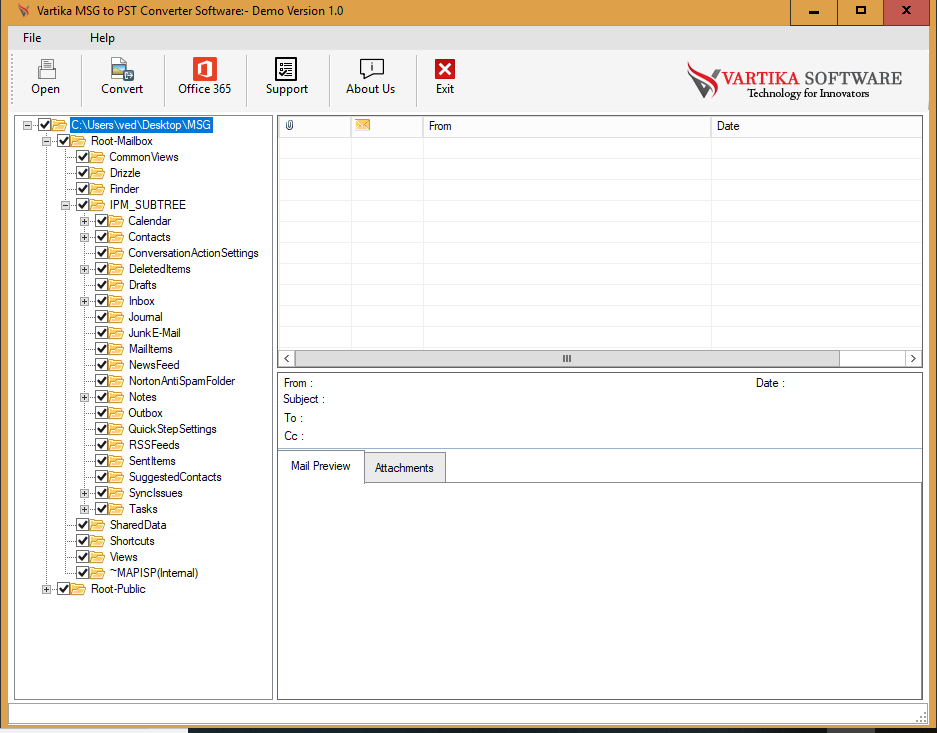This screenshot has width=937, height=733.
Task: Uncheck the Drizzle folder checkbox
Action: [x=82, y=173]
